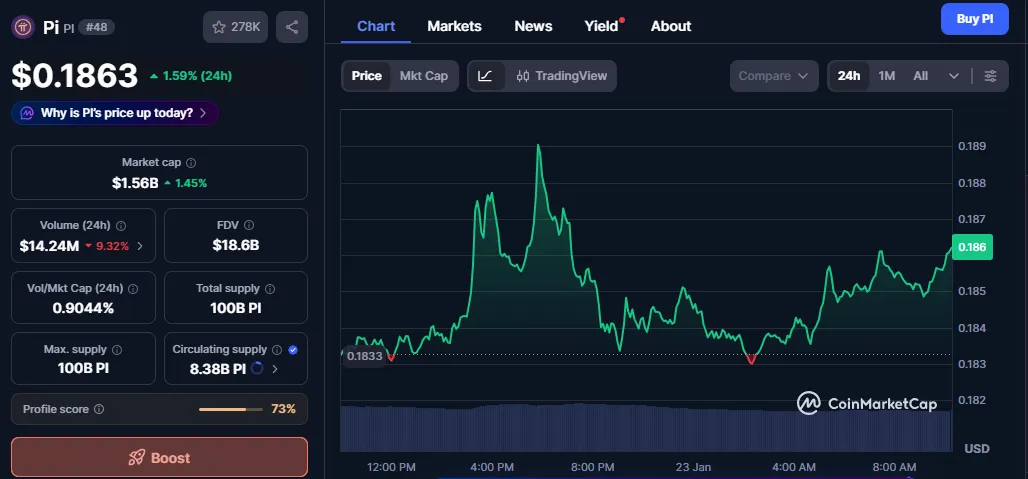Click the 23 Jan date axis label
Viewport: 1028px width, 479px height.
pos(693,467)
